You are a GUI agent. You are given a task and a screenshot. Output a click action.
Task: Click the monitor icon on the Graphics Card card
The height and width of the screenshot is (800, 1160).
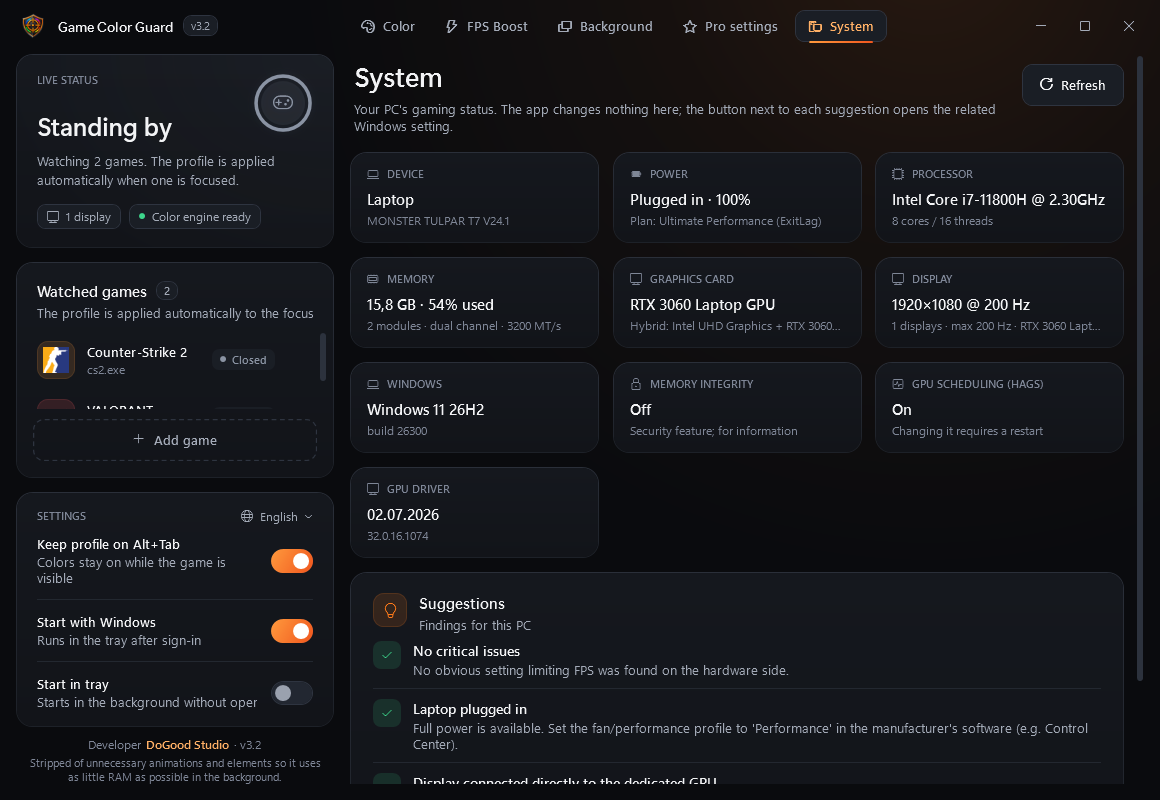(635, 279)
